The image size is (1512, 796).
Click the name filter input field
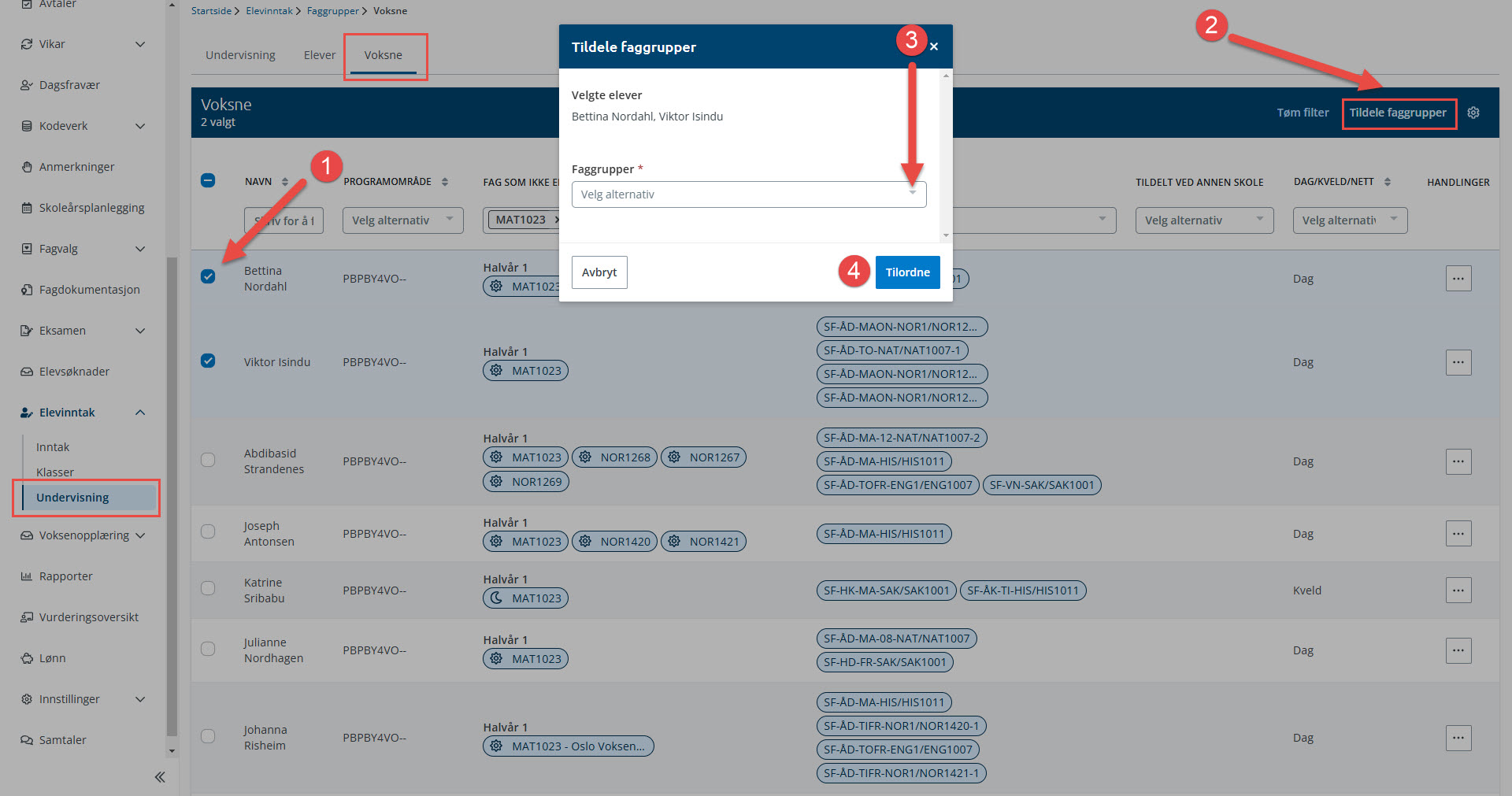click(x=283, y=220)
